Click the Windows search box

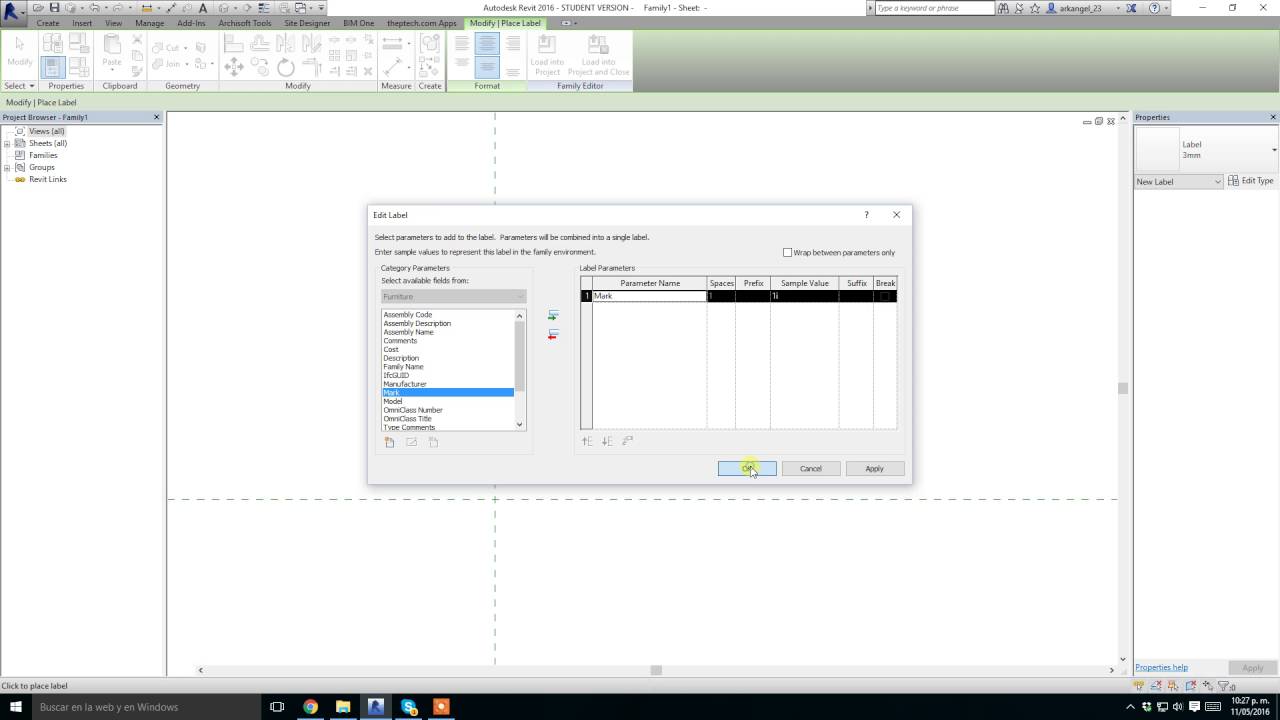pyautogui.click(x=146, y=707)
